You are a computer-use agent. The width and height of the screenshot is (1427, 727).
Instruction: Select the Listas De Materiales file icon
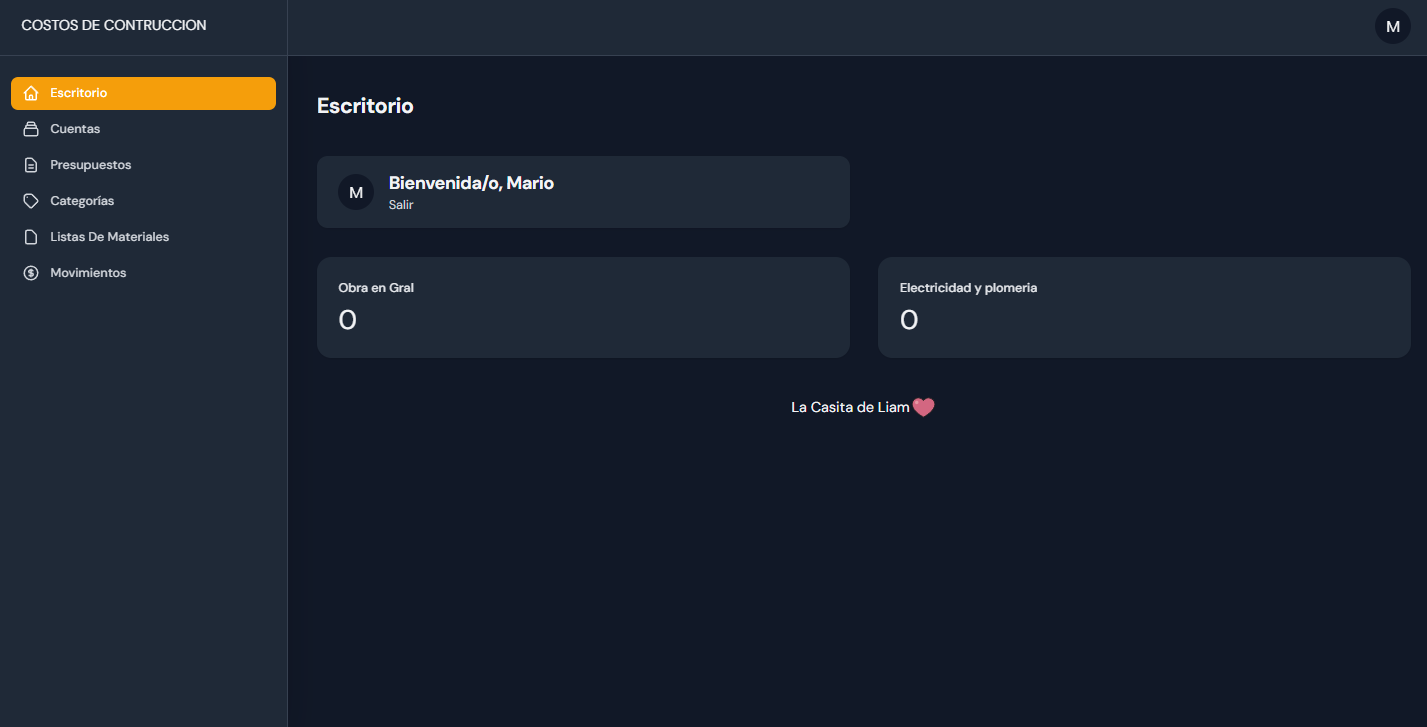pos(31,237)
